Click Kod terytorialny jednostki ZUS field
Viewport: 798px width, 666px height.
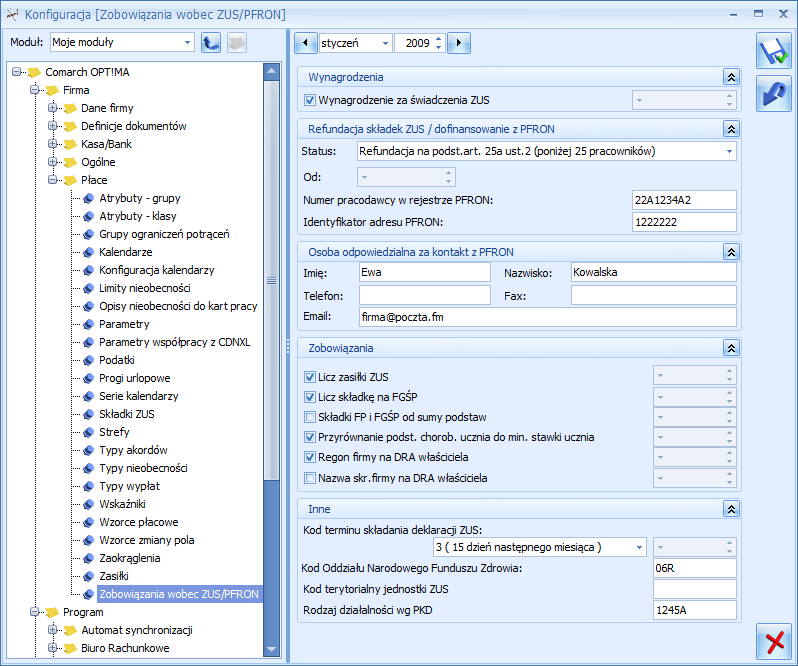pyautogui.click(x=695, y=589)
